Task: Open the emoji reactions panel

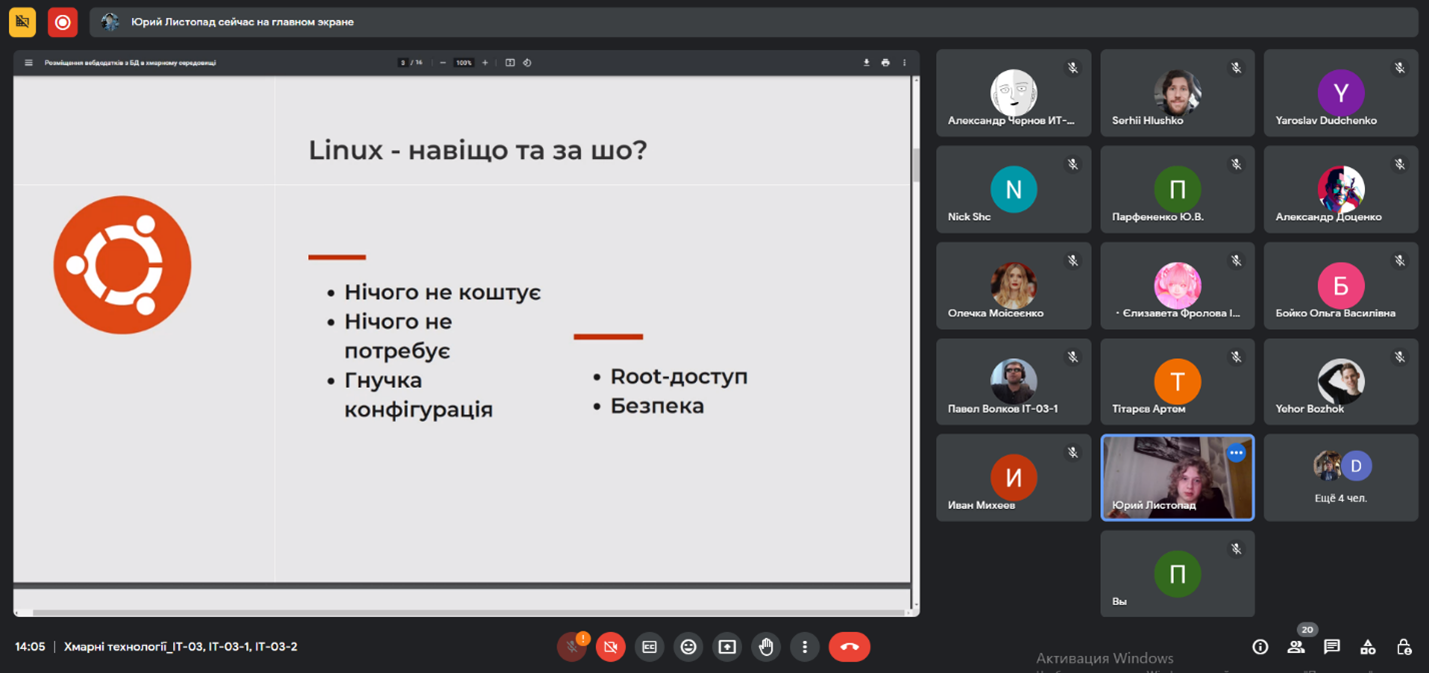Action: click(688, 647)
